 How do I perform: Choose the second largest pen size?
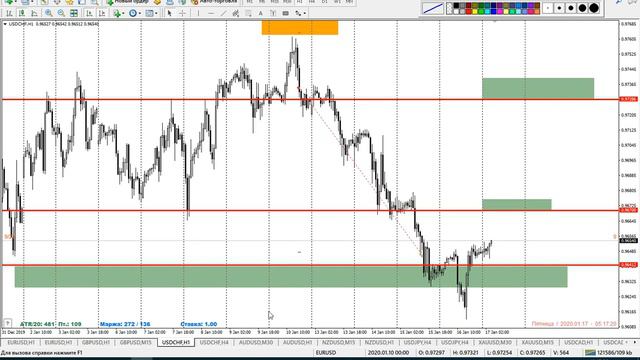tap(582, 8)
